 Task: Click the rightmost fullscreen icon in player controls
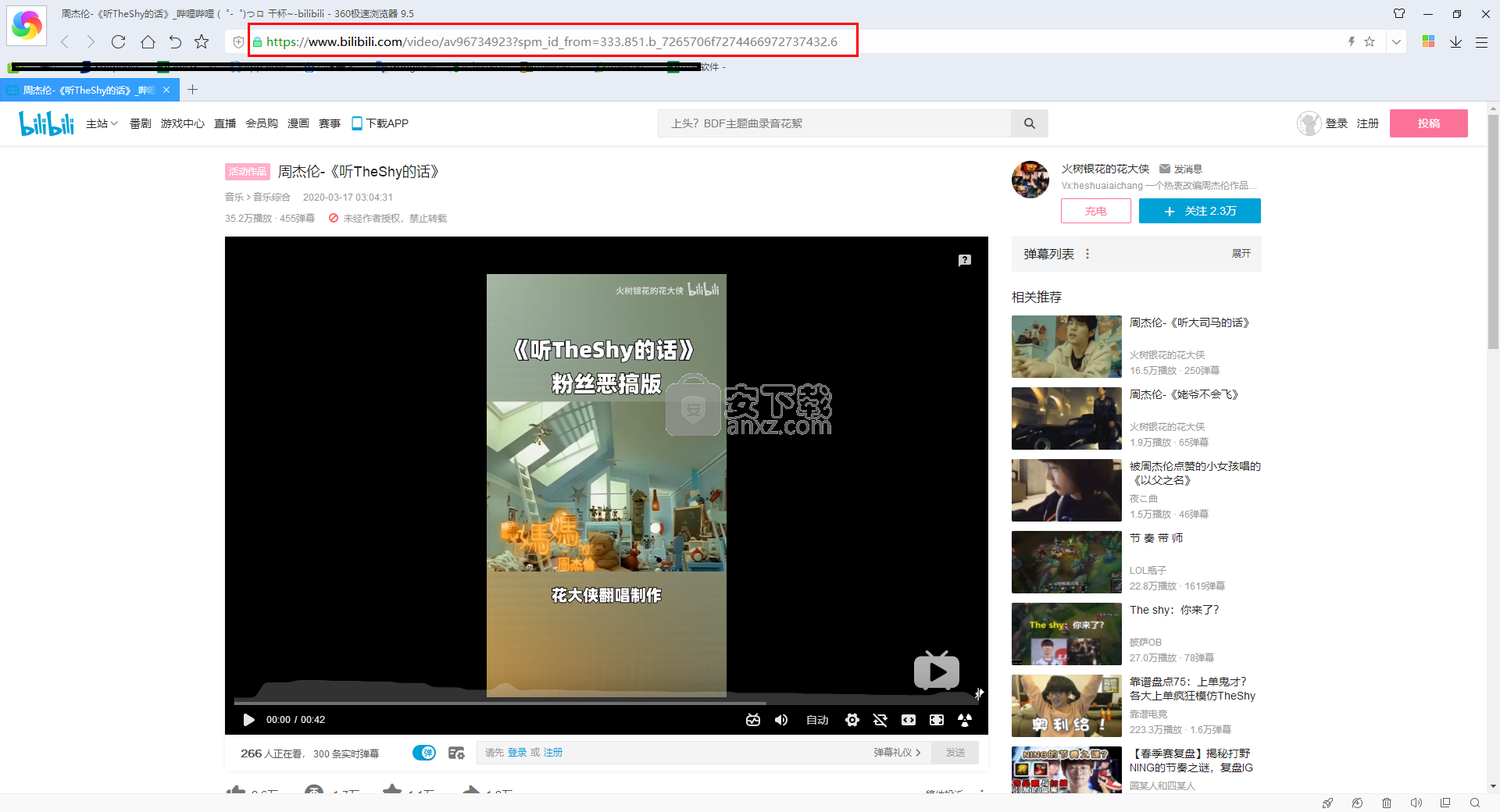[x=965, y=720]
